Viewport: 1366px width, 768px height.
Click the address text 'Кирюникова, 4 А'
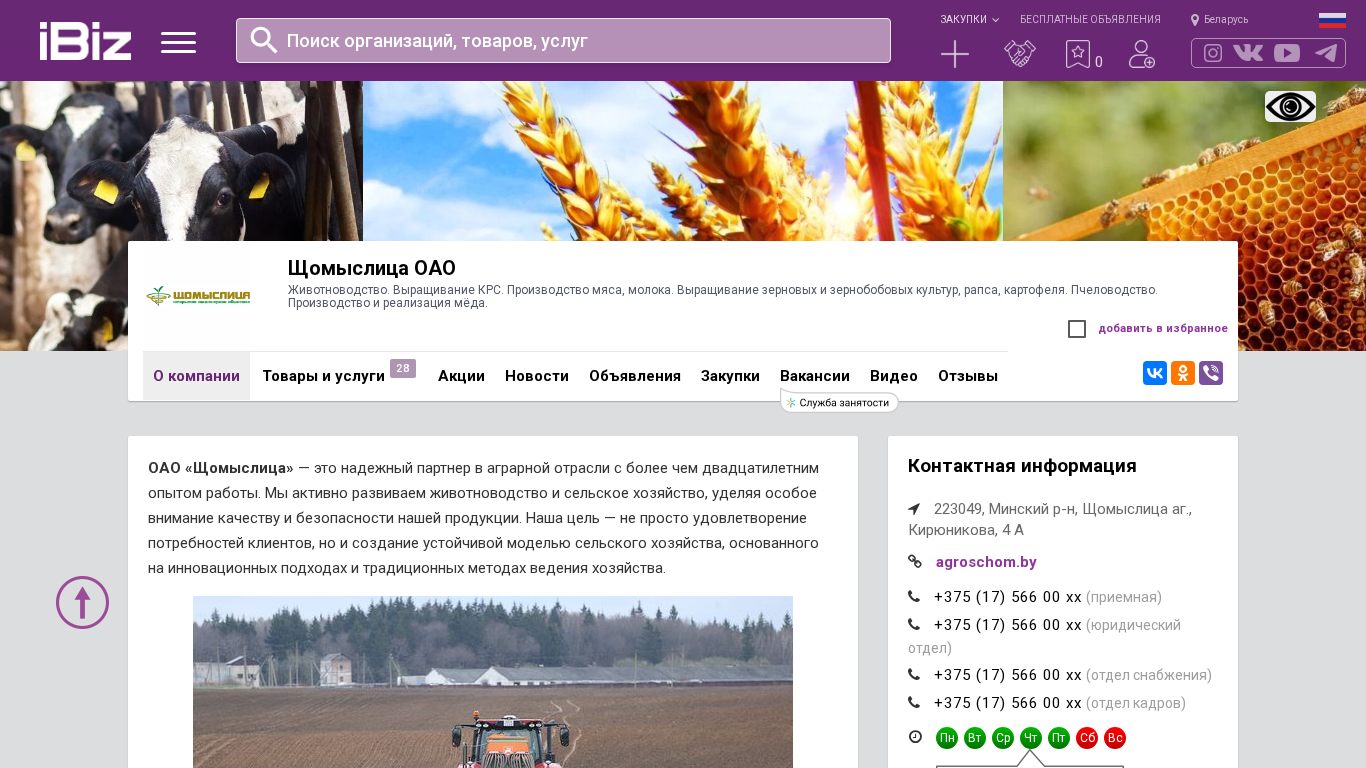[x=966, y=530]
